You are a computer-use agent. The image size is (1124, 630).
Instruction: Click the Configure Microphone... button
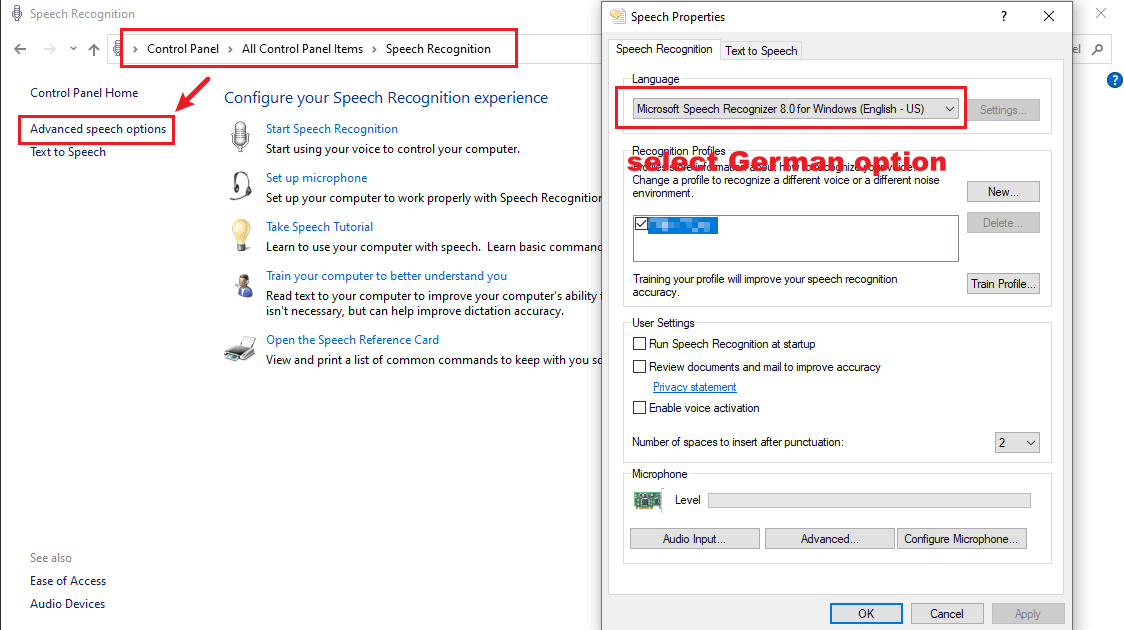coord(961,539)
